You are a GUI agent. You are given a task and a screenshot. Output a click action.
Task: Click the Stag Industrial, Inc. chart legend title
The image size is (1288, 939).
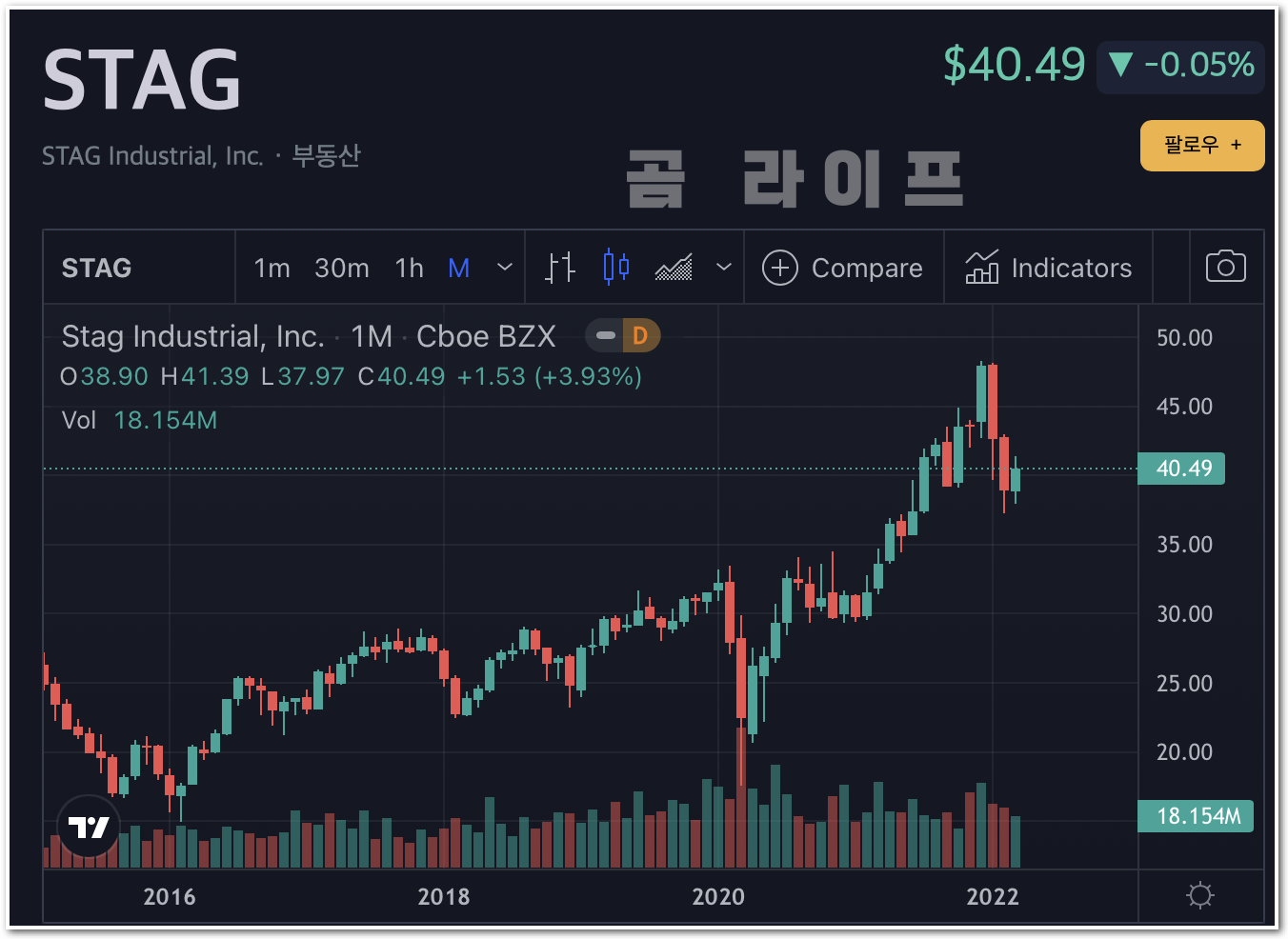[193, 336]
